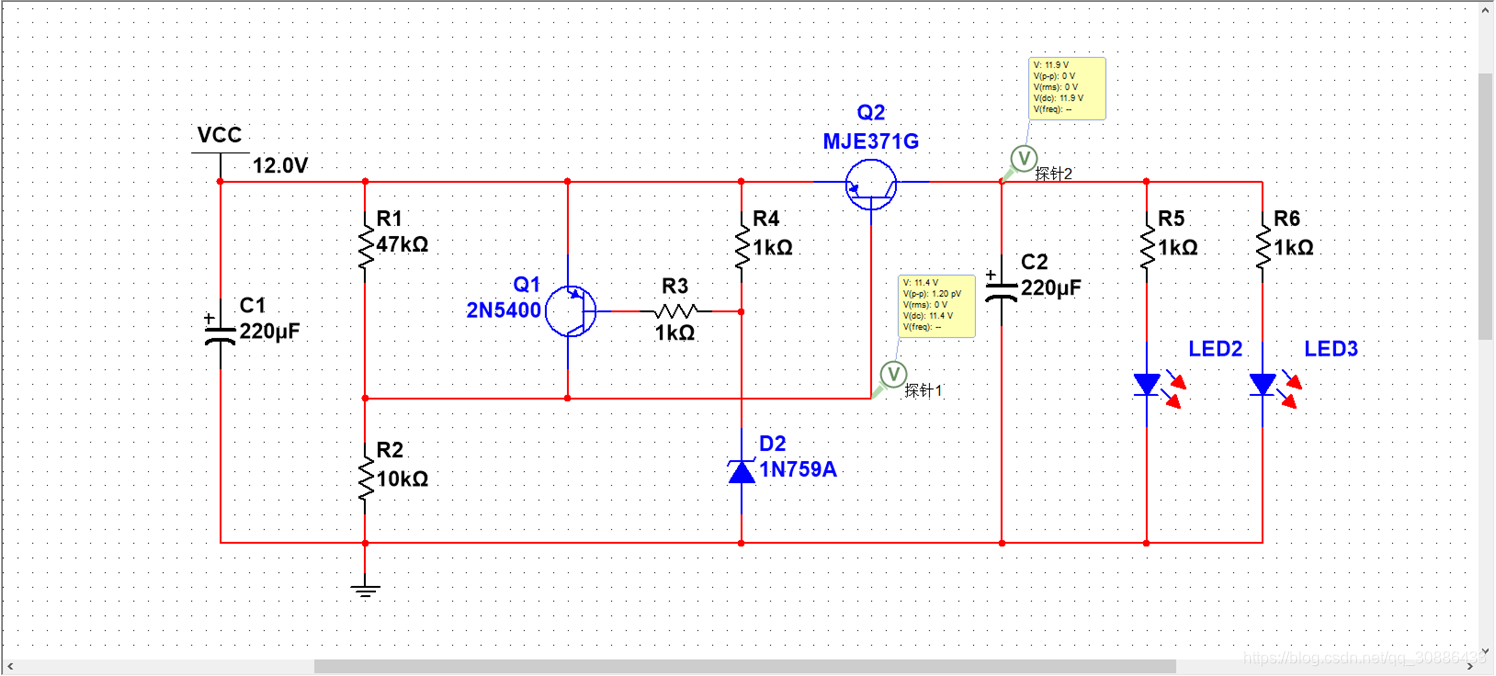This screenshot has width=1496, height=676.
Task: Select the VCC power source symbol
Action: click(x=220, y=167)
